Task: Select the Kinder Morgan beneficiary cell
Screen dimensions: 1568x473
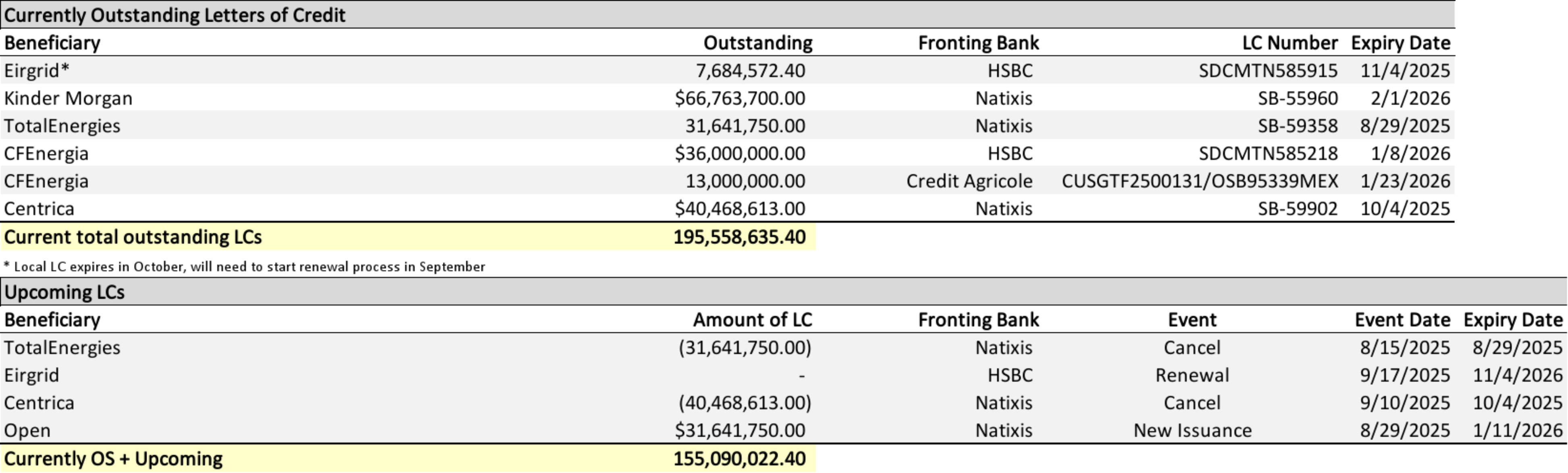Action: click(x=68, y=98)
